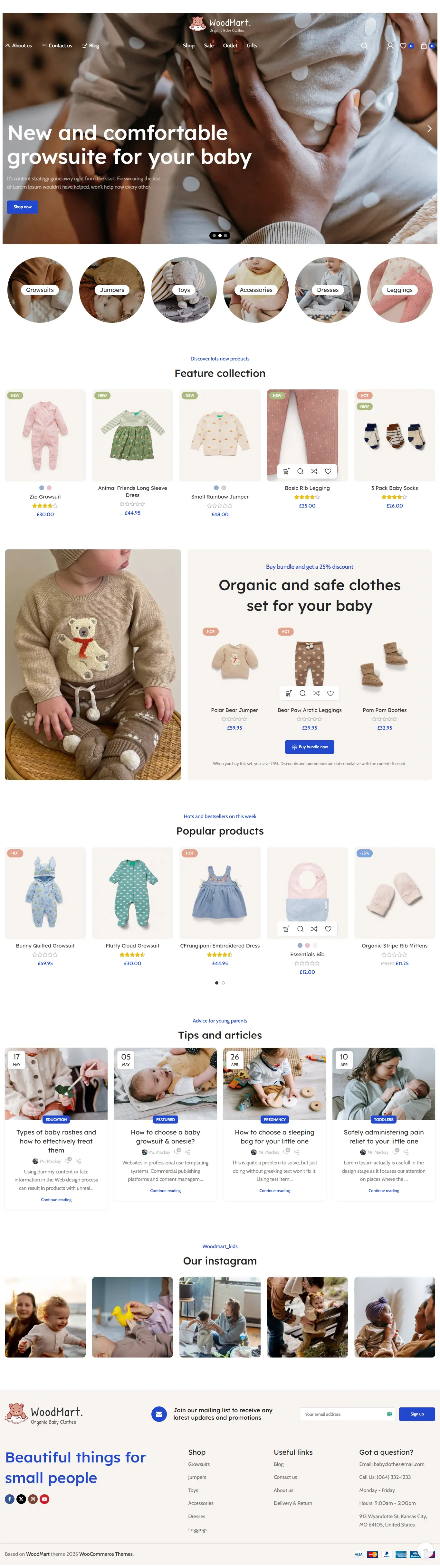
Task: Add Essentials Bib to wishlist heart
Action: (x=328, y=929)
